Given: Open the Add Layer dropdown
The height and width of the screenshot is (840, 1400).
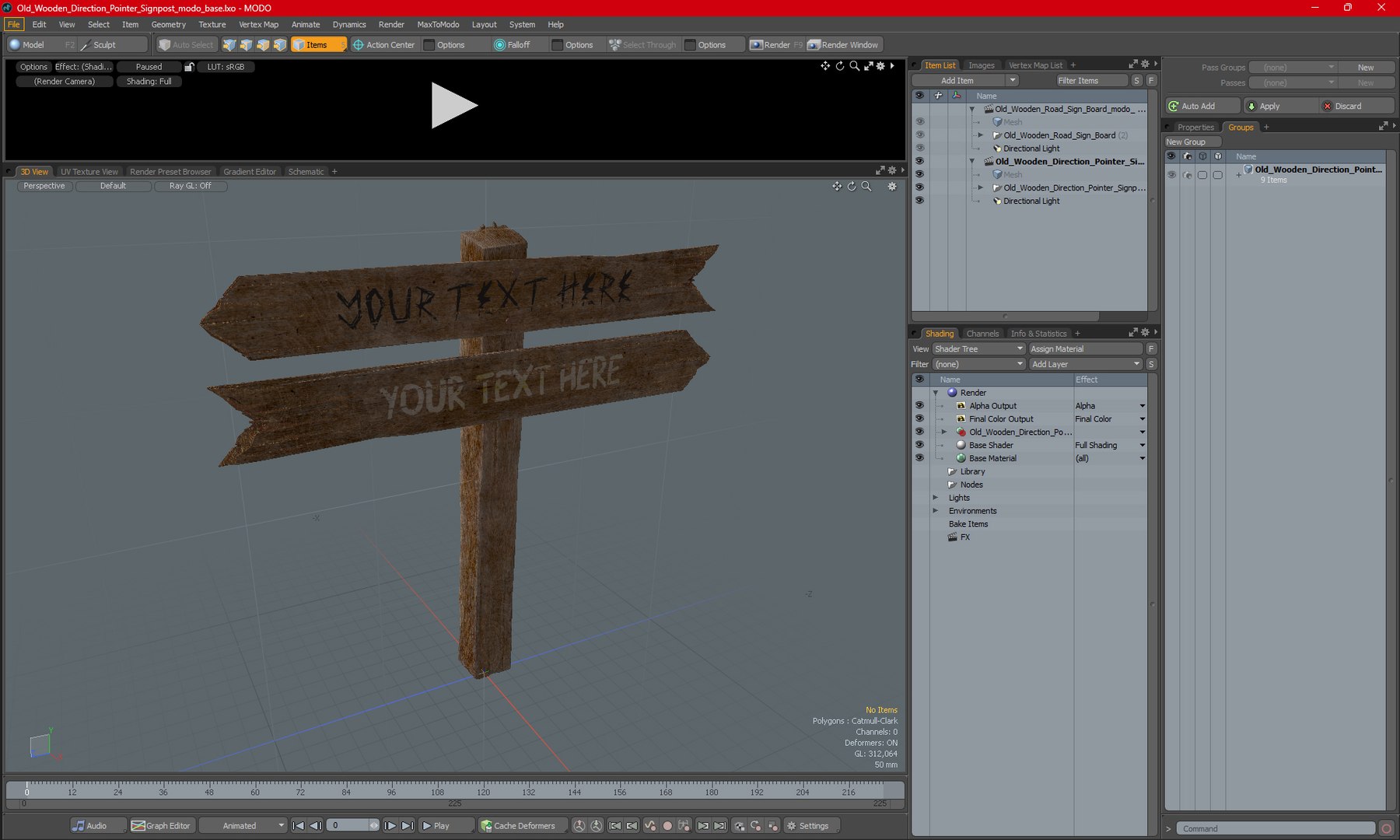Looking at the screenshot, I should [1085, 365].
